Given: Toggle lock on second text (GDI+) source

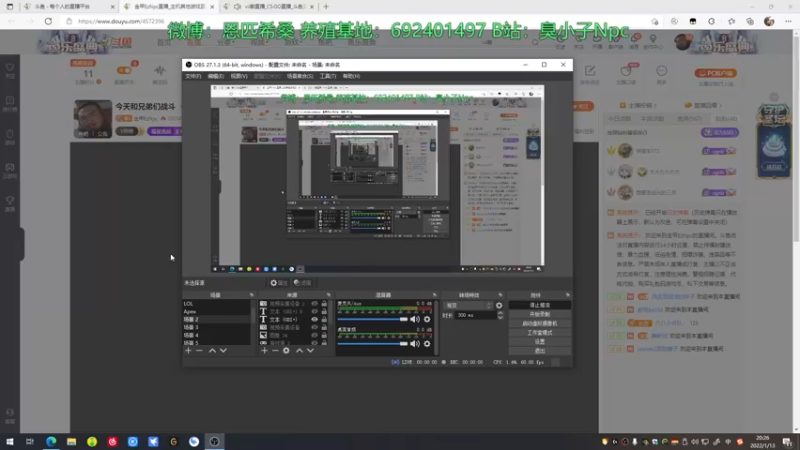Looking at the screenshot, I should point(324,319).
